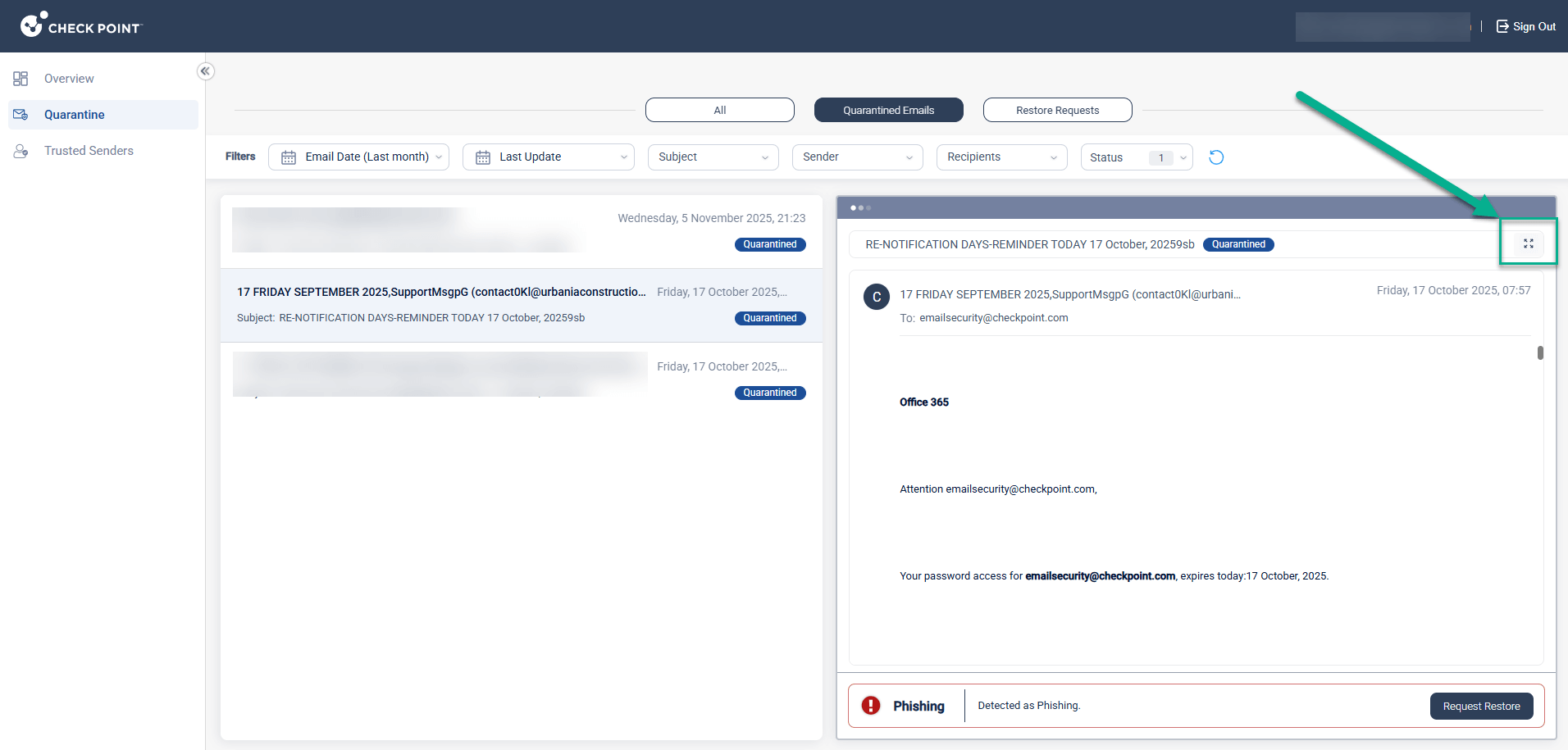Collapse the left sidebar with chevron icon
Viewport: 1568px width, 750px height.
pyautogui.click(x=205, y=71)
